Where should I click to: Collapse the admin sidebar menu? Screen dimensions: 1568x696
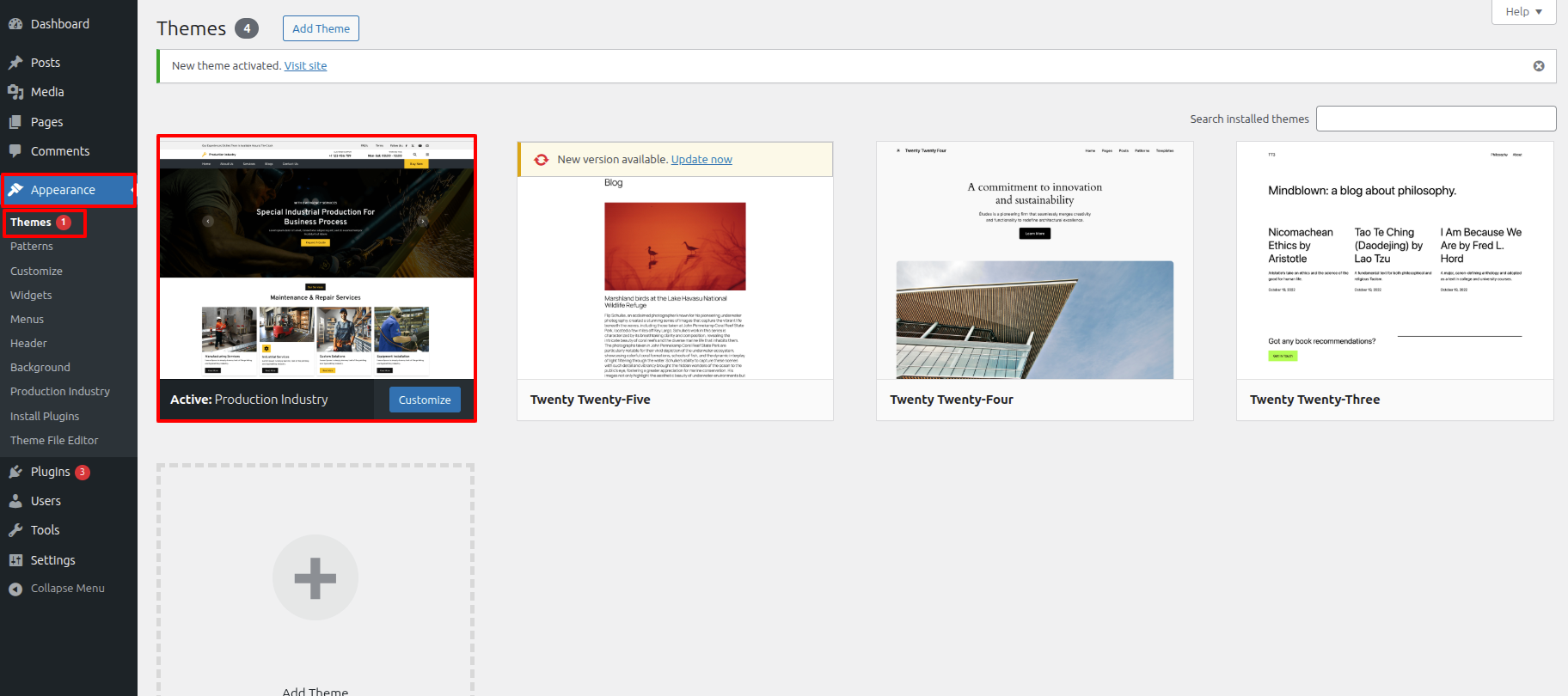pyautogui.click(x=57, y=589)
